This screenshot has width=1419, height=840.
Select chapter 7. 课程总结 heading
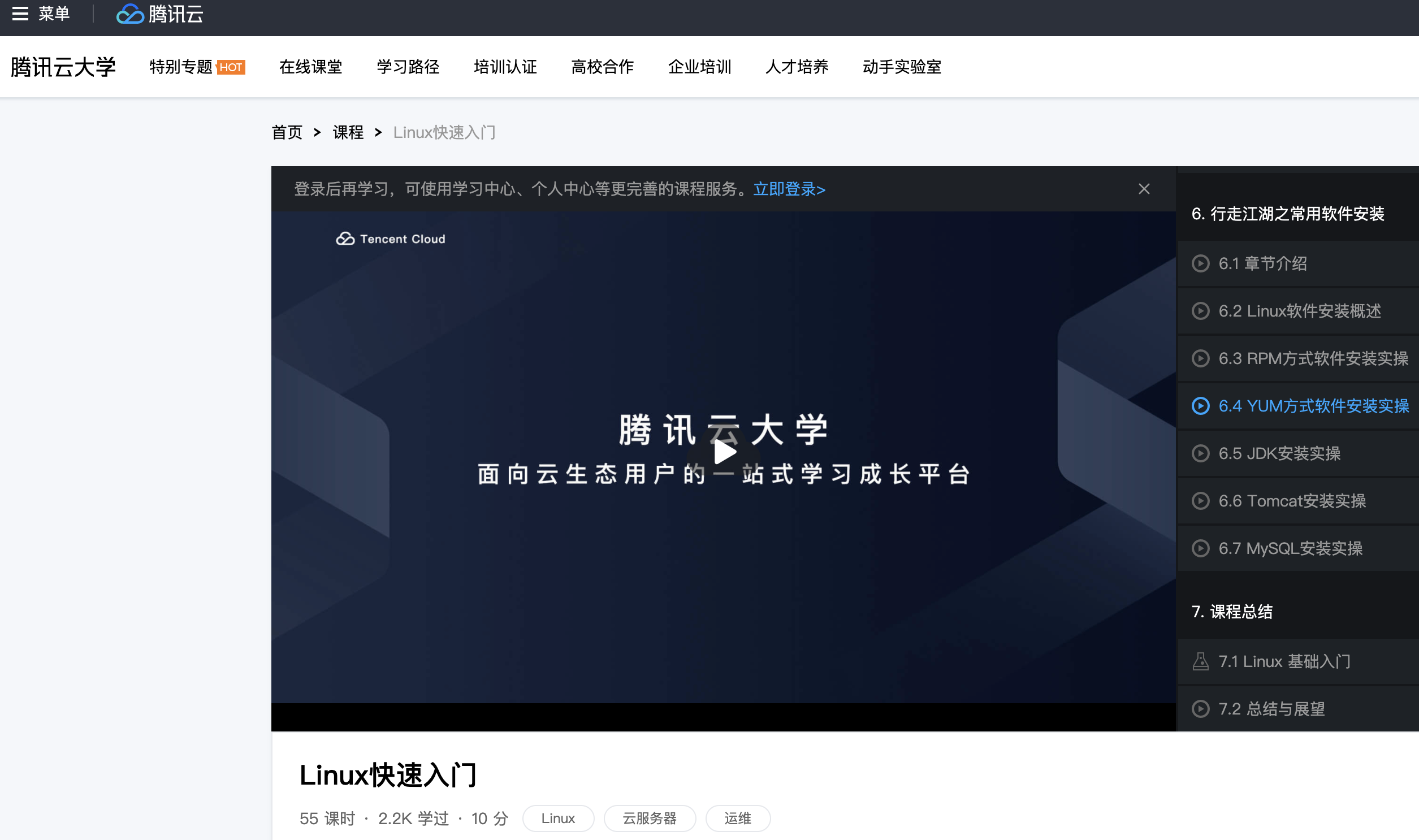pos(1232,612)
